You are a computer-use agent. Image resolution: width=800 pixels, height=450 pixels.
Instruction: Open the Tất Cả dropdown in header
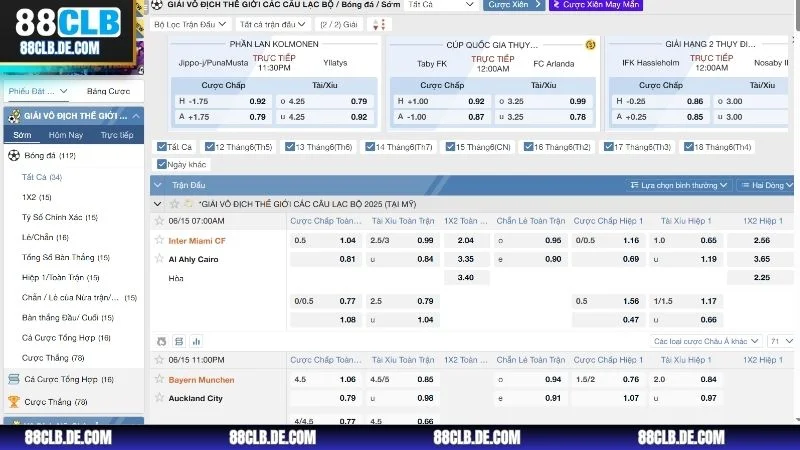441,5
